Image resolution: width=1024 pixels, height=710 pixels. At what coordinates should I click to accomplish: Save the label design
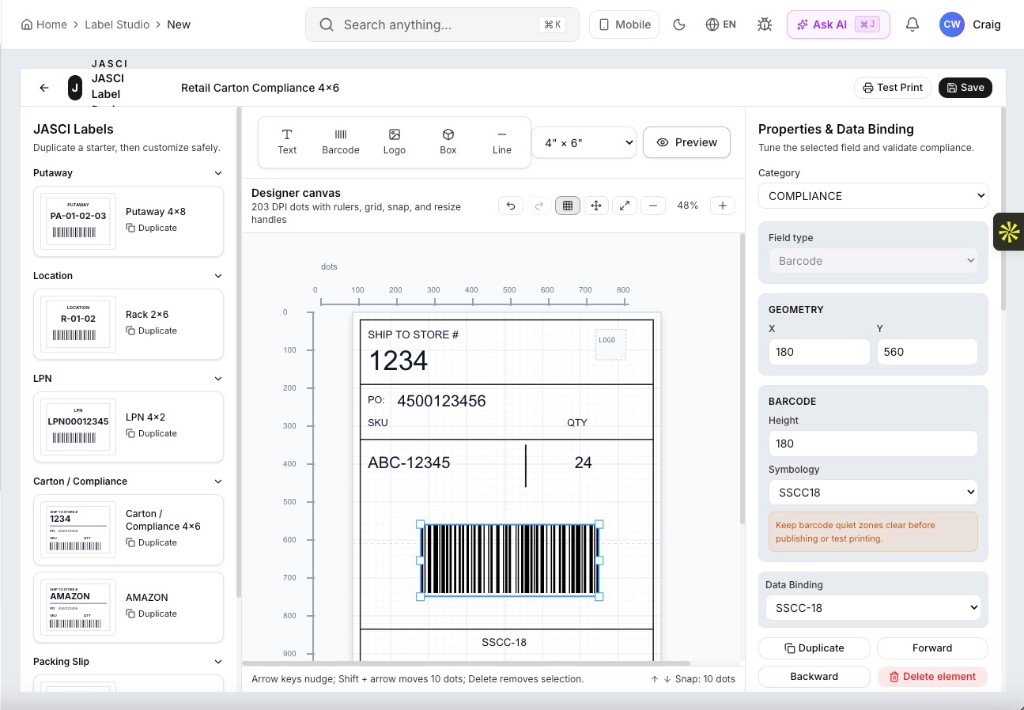coord(965,88)
